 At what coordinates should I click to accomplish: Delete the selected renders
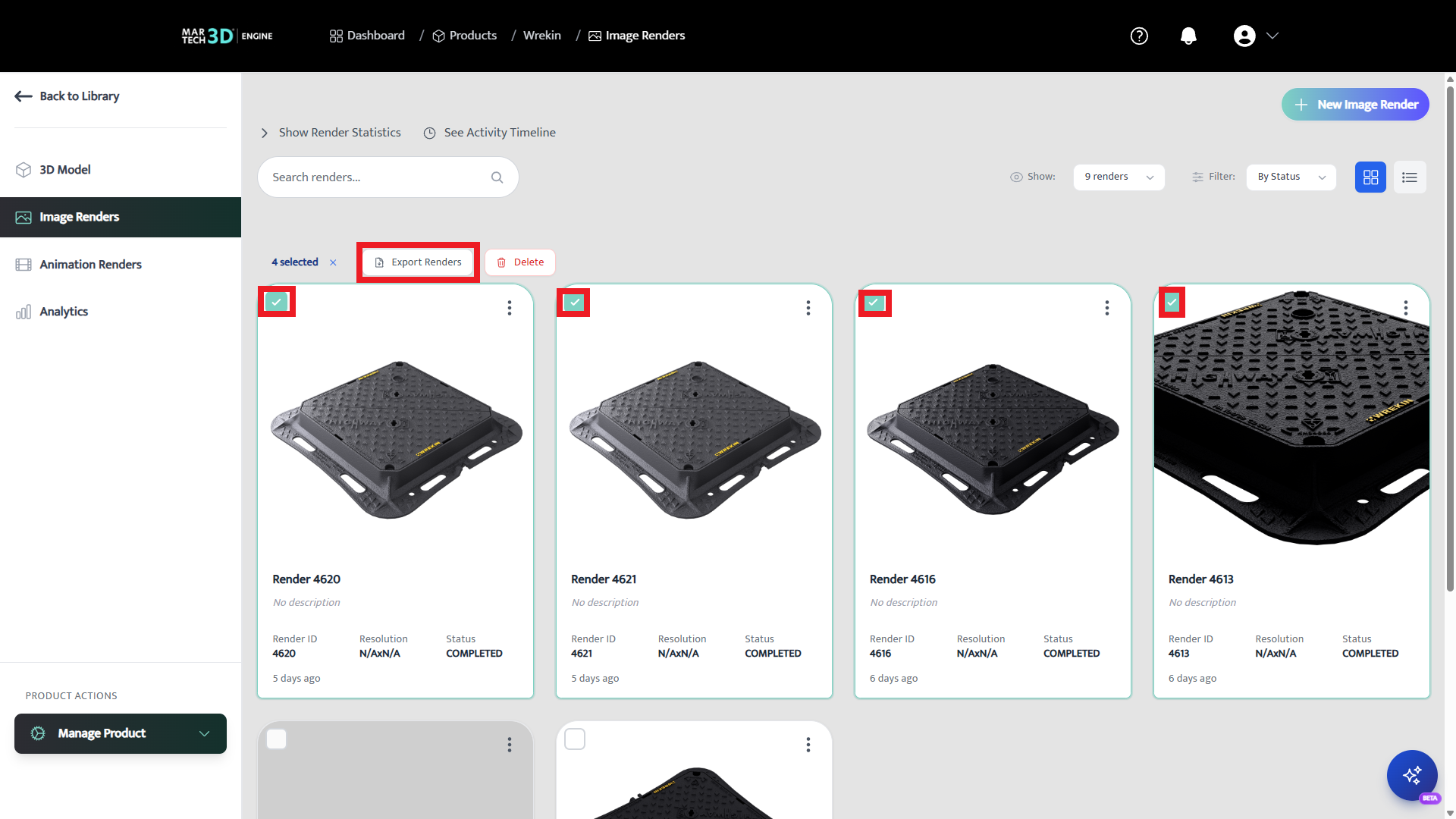(520, 262)
